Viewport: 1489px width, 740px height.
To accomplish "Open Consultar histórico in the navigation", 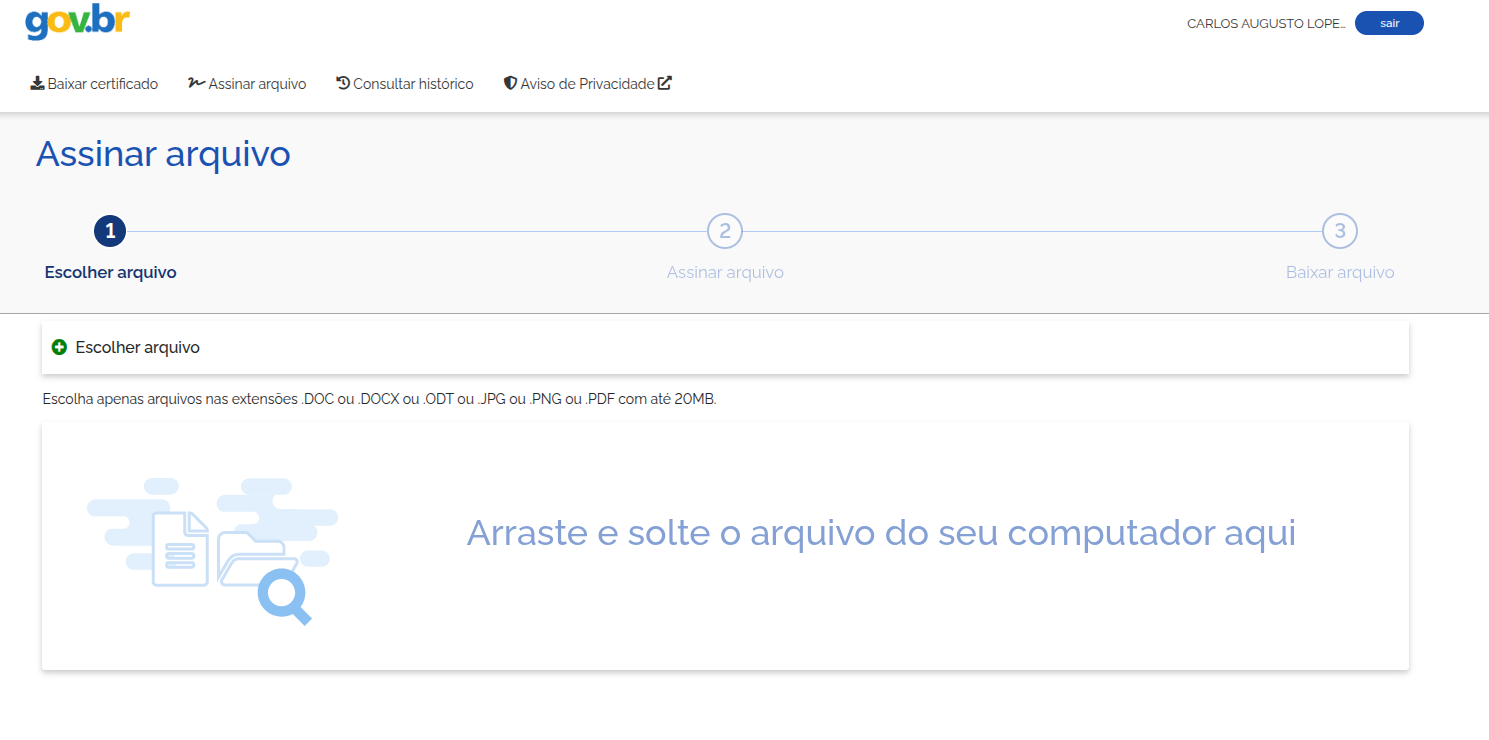I will [x=405, y=84].
